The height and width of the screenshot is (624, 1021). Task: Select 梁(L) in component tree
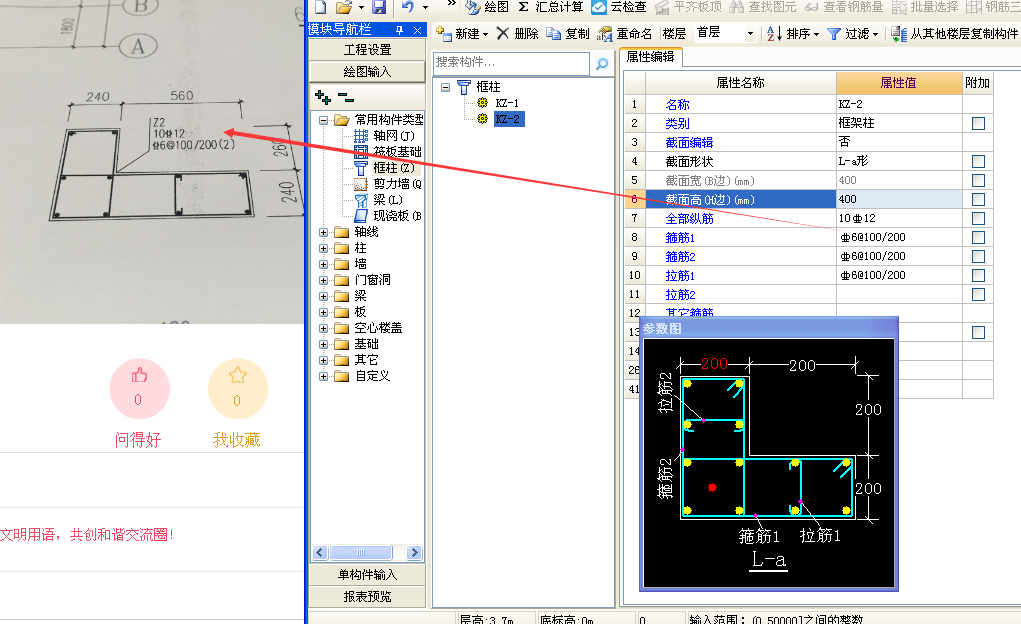(379, 199)
